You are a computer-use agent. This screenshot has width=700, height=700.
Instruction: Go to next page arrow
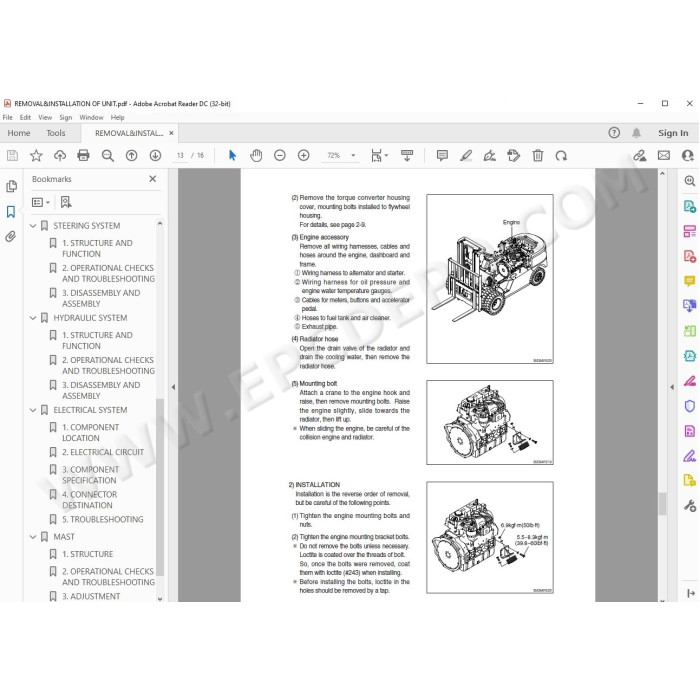pos(155,155)
